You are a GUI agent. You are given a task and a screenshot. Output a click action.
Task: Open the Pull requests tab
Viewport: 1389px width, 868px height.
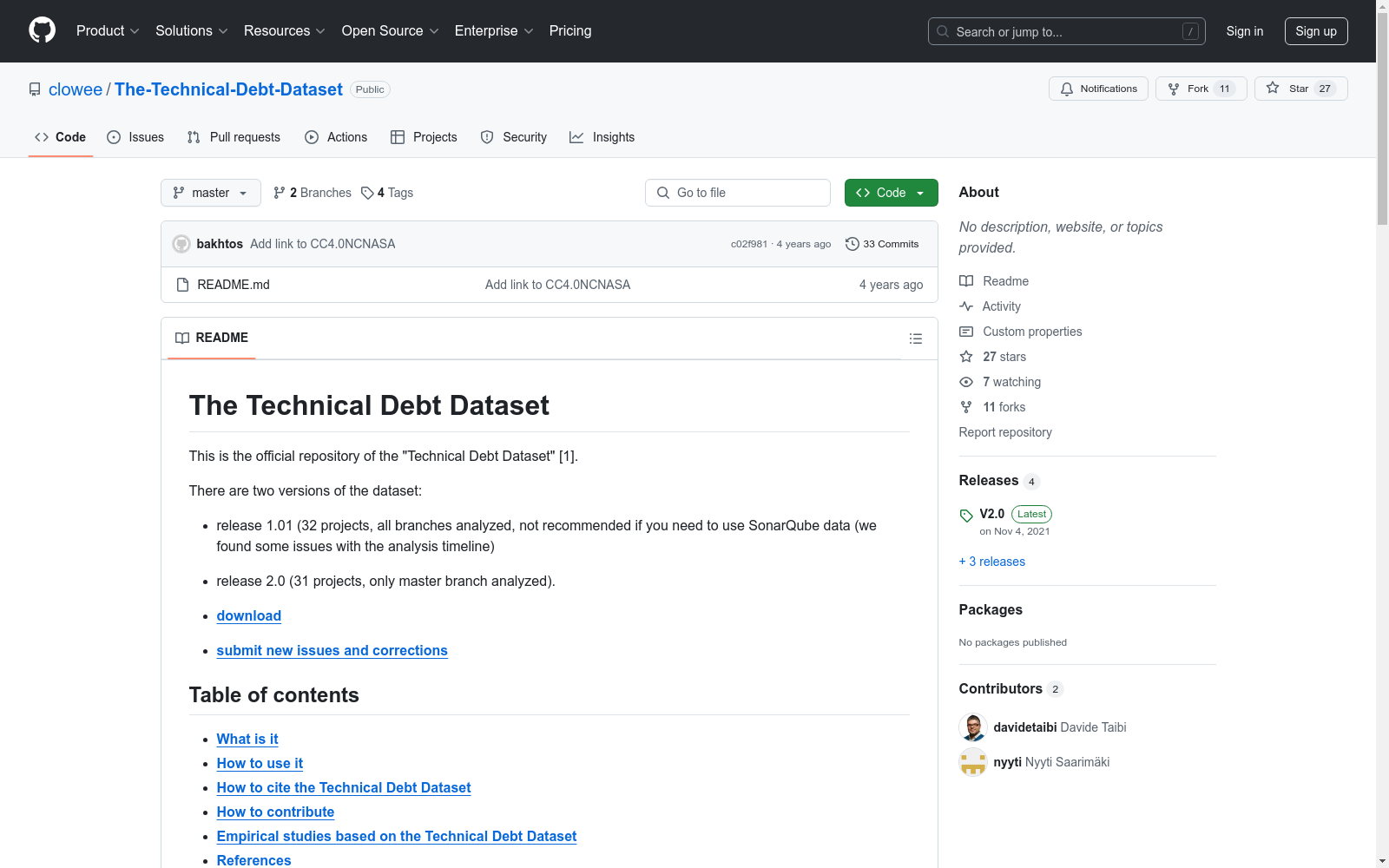[x=234, y=137]
